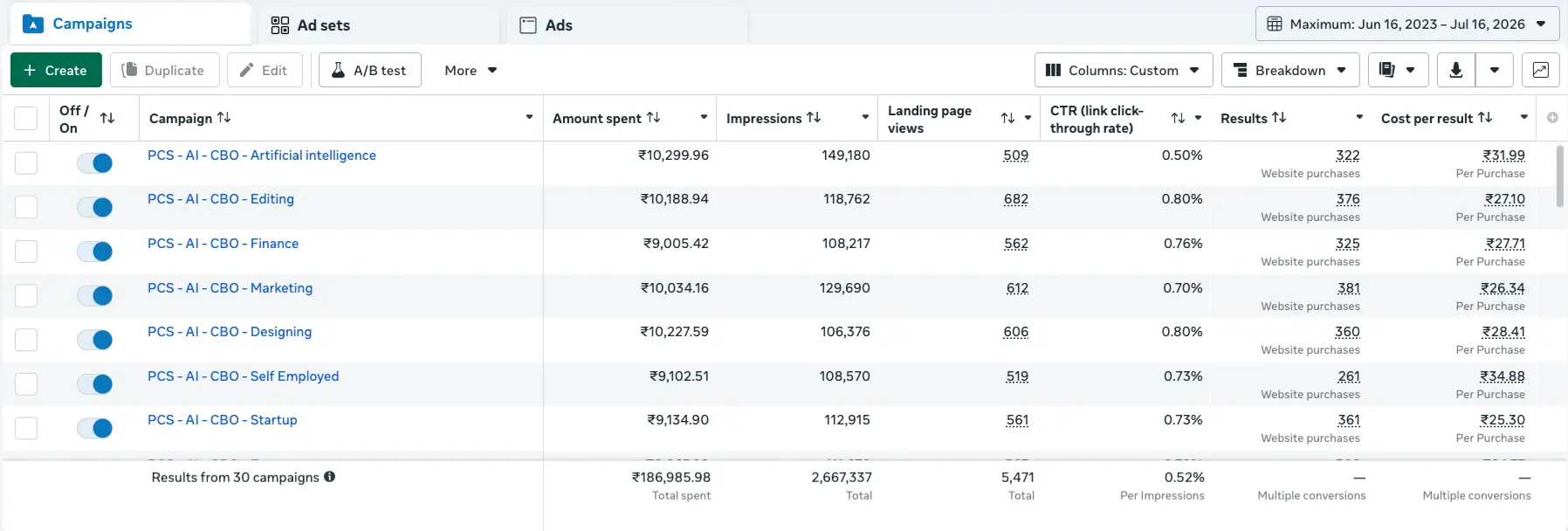Sort by Impressions arrows icon

point(814,117)
